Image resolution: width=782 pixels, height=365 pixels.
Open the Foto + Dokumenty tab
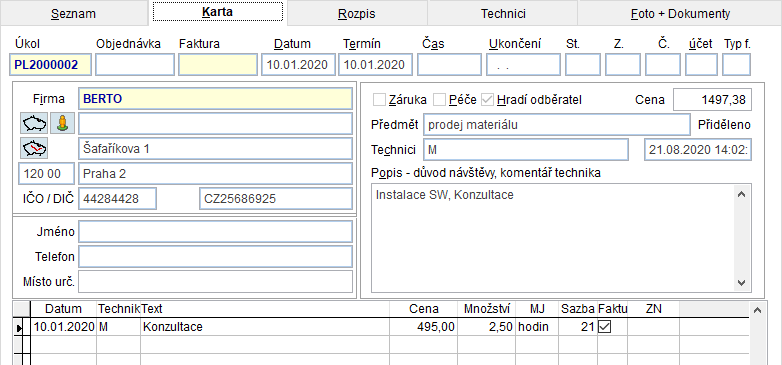point(680,13)
